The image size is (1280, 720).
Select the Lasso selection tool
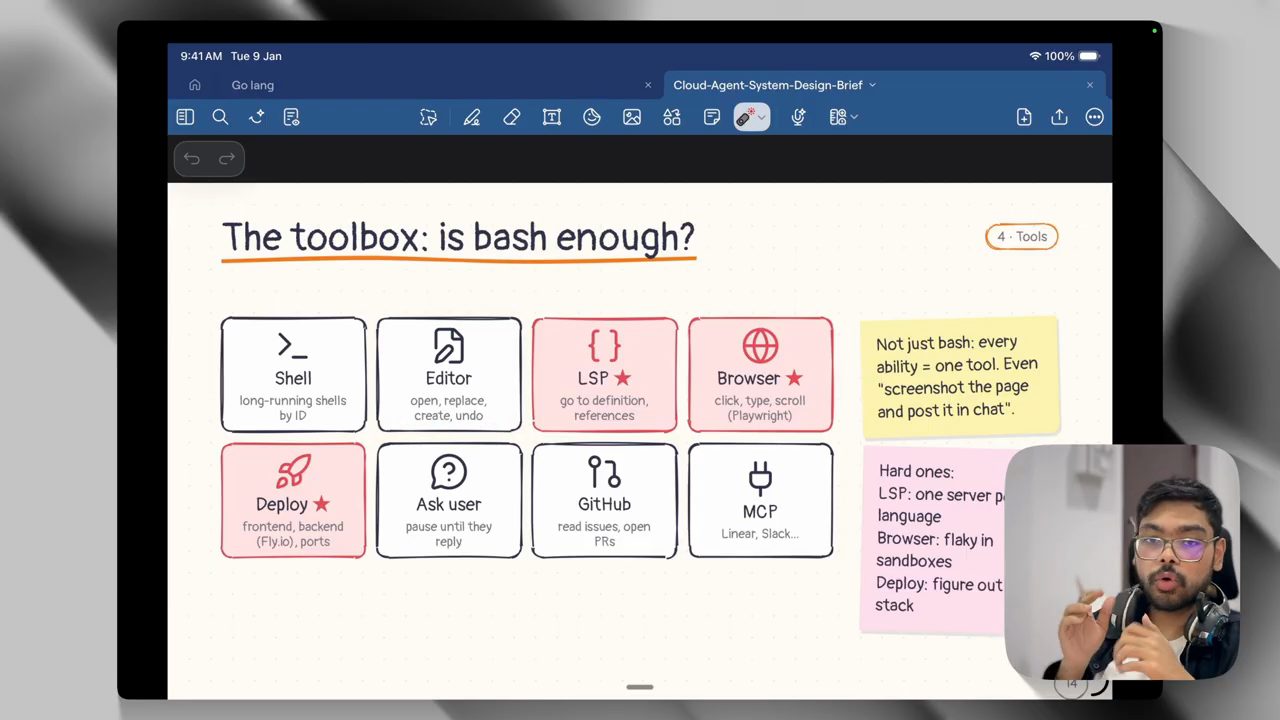428,117
